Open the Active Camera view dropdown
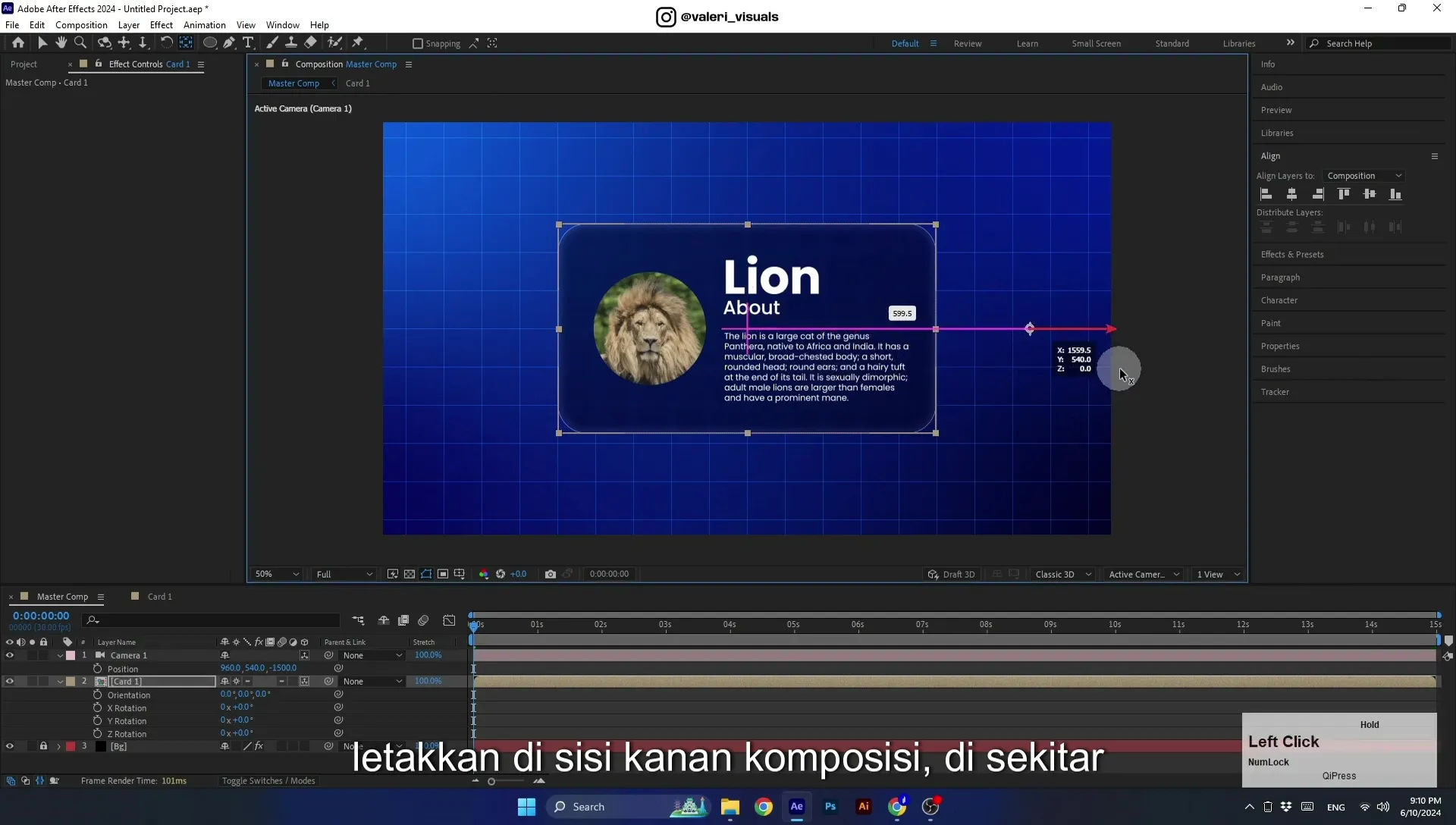Screen dimensions: 1456x825 [x=1144, y=574]
